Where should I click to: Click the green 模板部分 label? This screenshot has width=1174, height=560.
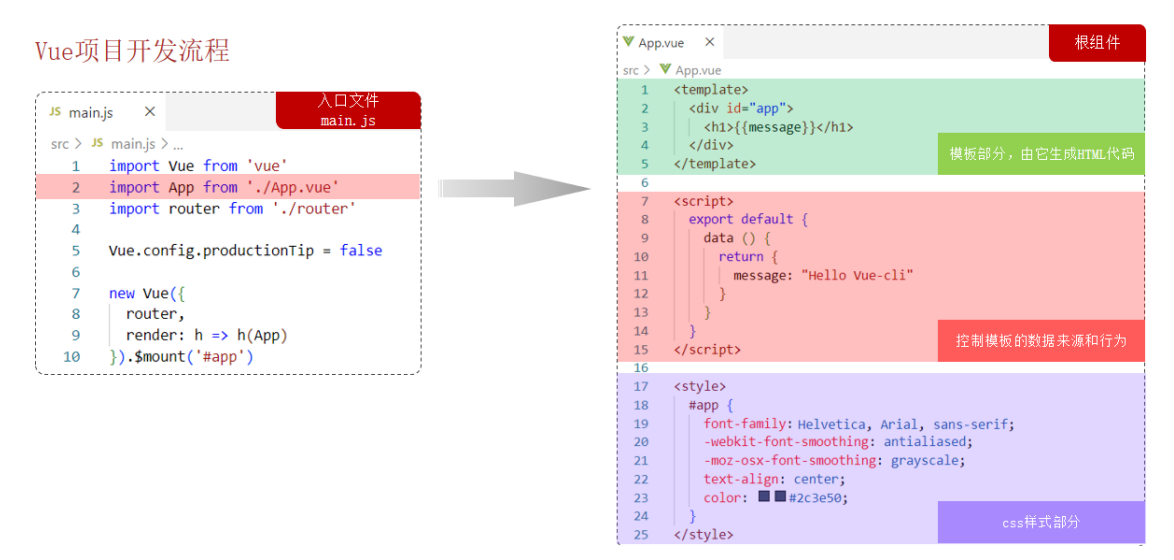click(x=1041, y=154)
